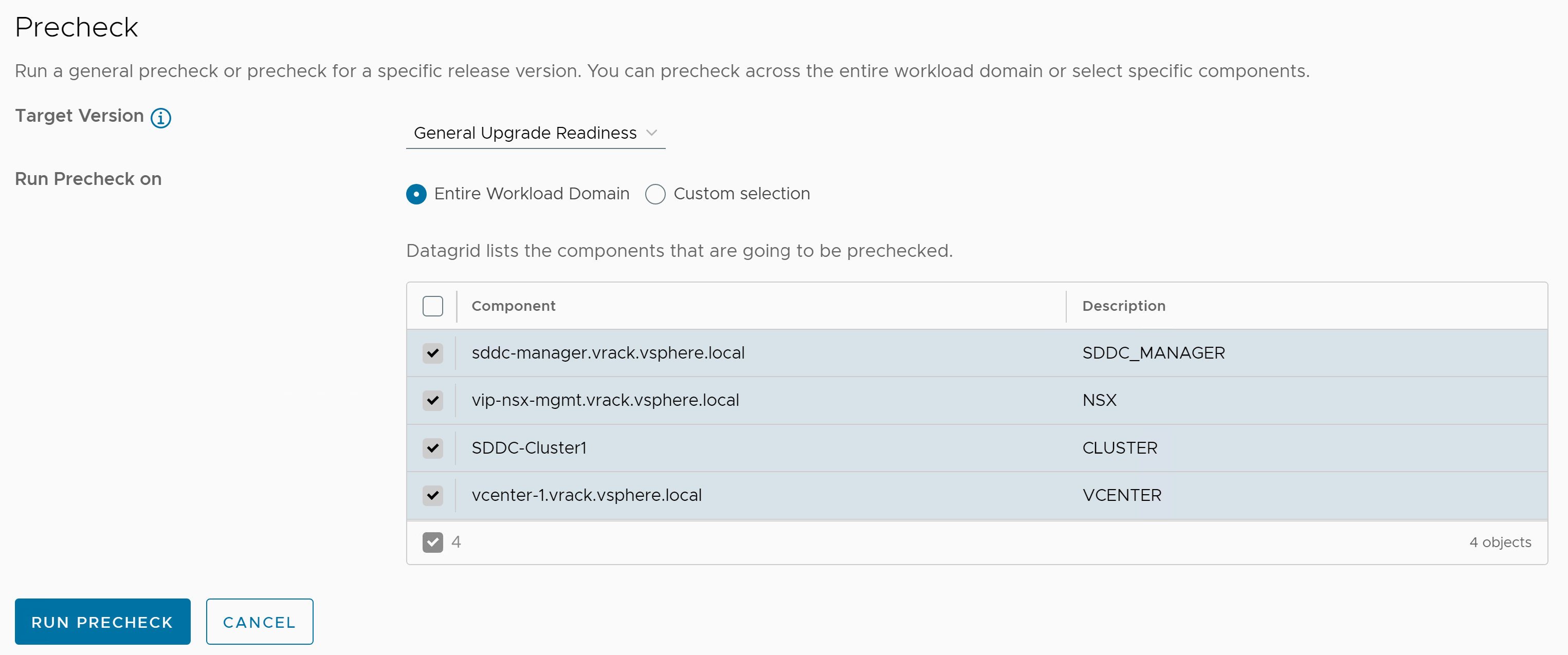The width and height of the screenshot is (1568, 655).
Task: Click the select-all header checkbox
Action: coord(433,305)
